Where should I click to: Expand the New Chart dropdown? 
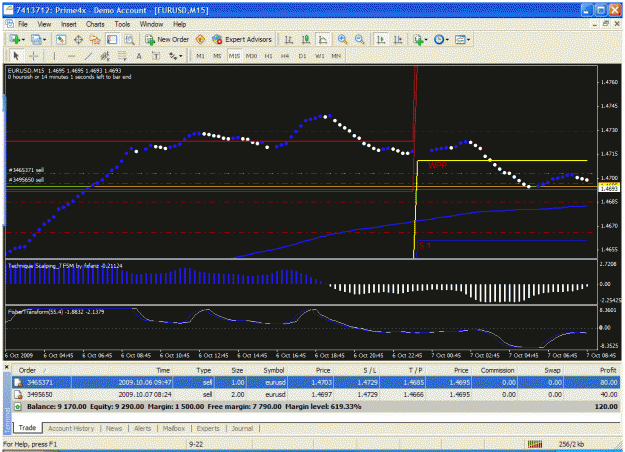(23, 40)
